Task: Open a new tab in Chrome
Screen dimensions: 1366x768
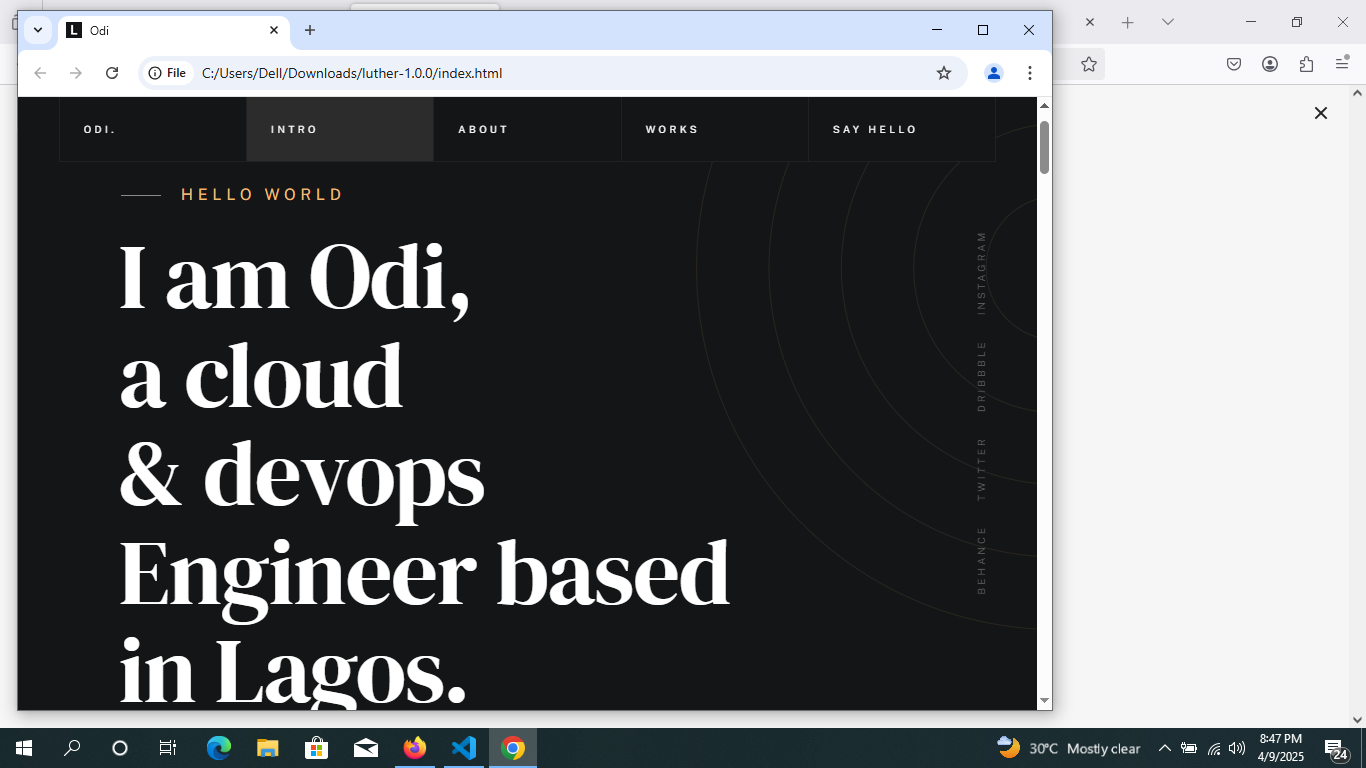Action: [x=310, y=30]
